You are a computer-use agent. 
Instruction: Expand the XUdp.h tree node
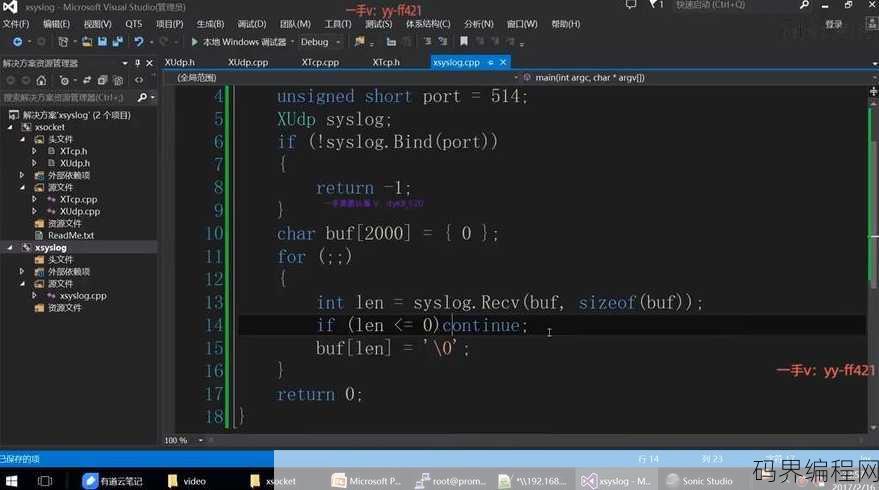click(x=34, y=163)
